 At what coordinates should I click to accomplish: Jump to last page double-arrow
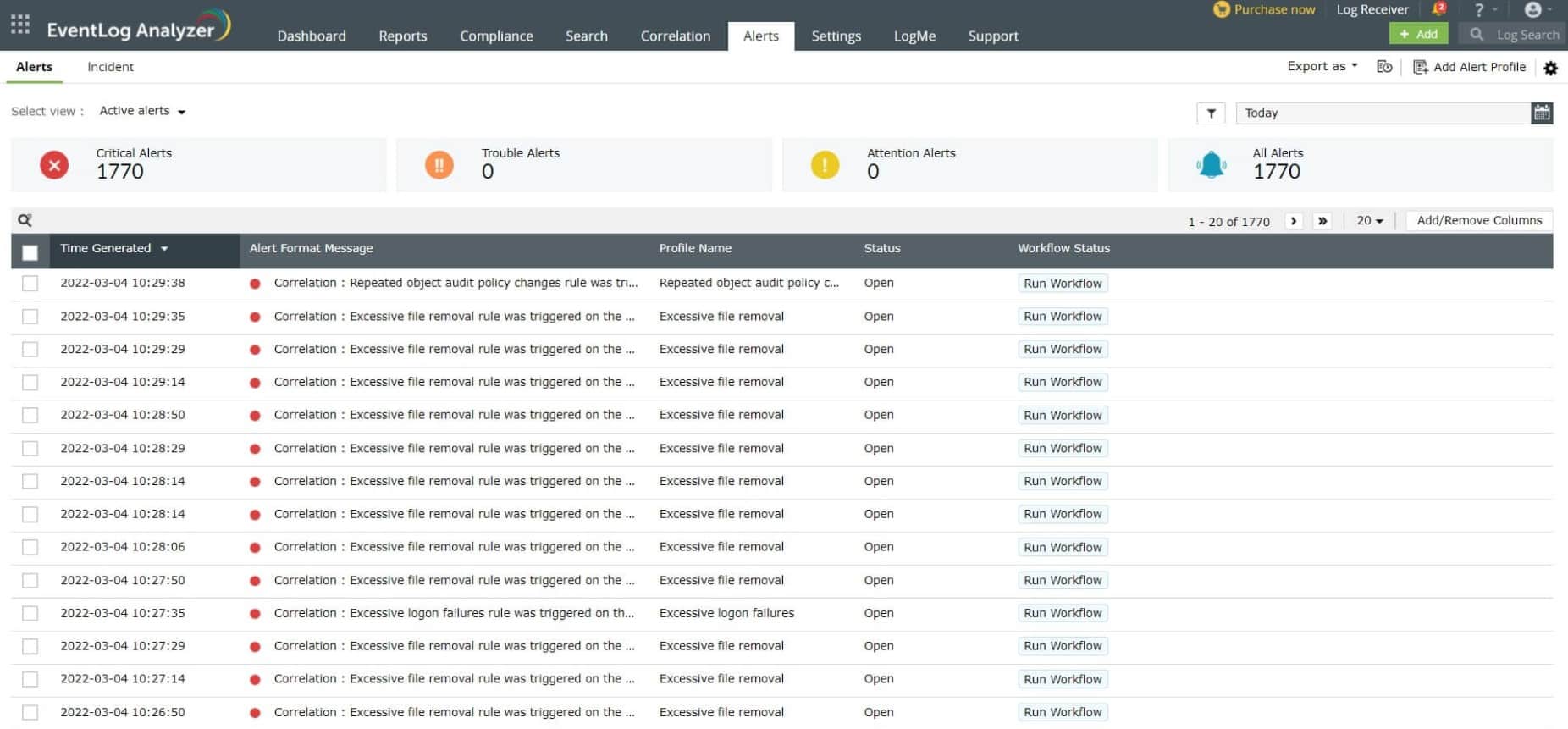click(x=1322, y=221)
